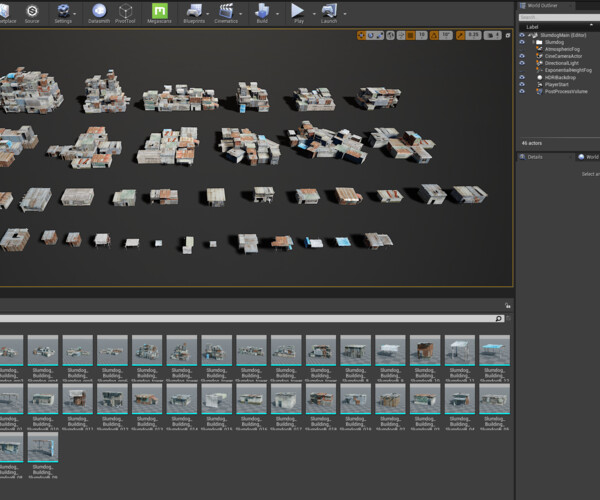Open the rotation snap 10° dropdown
This screenshot has width=600, height=500.
click(x=446, y=36)
